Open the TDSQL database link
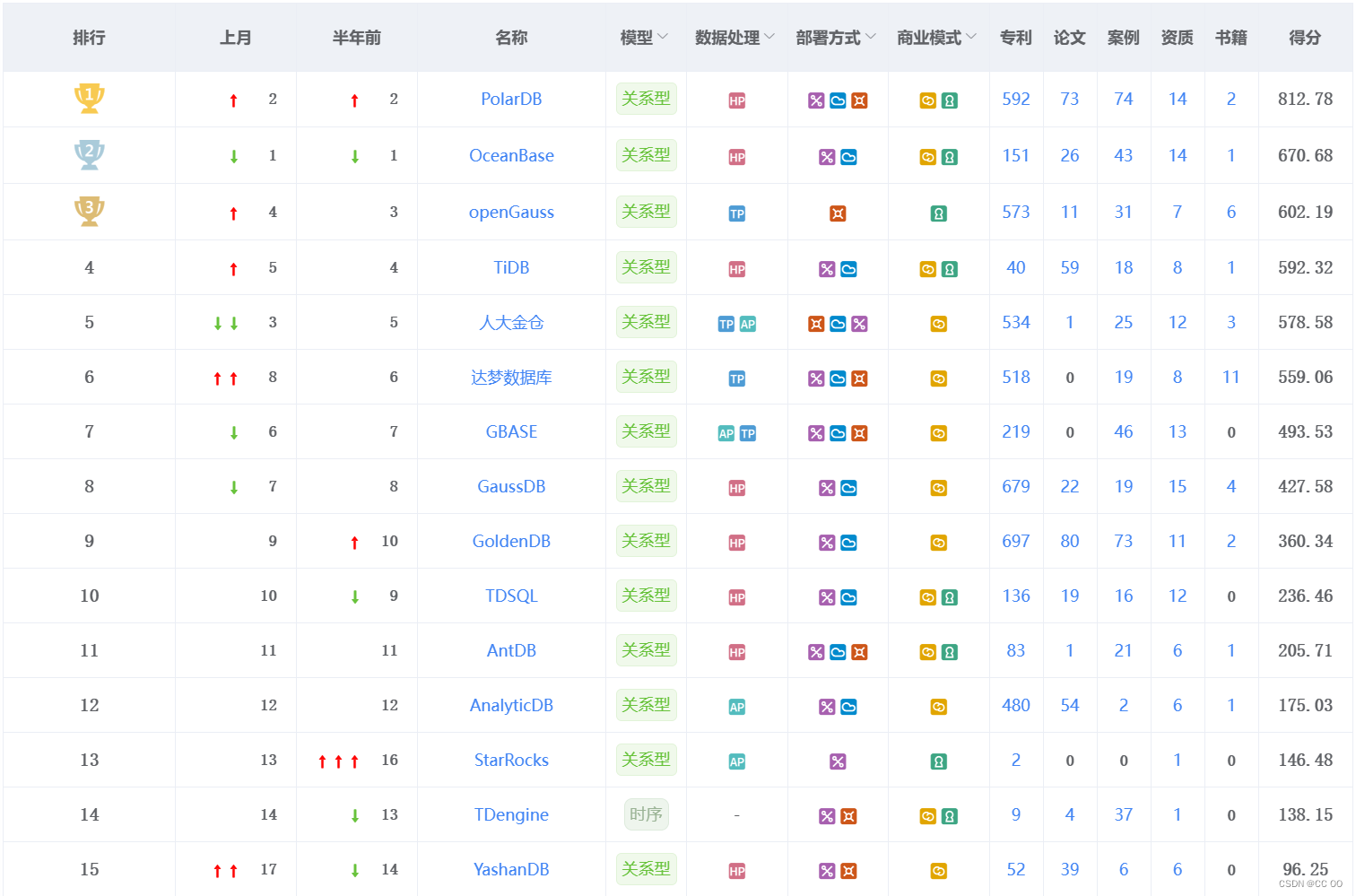The image size is (1356, 896). click(x=511, y=596)
